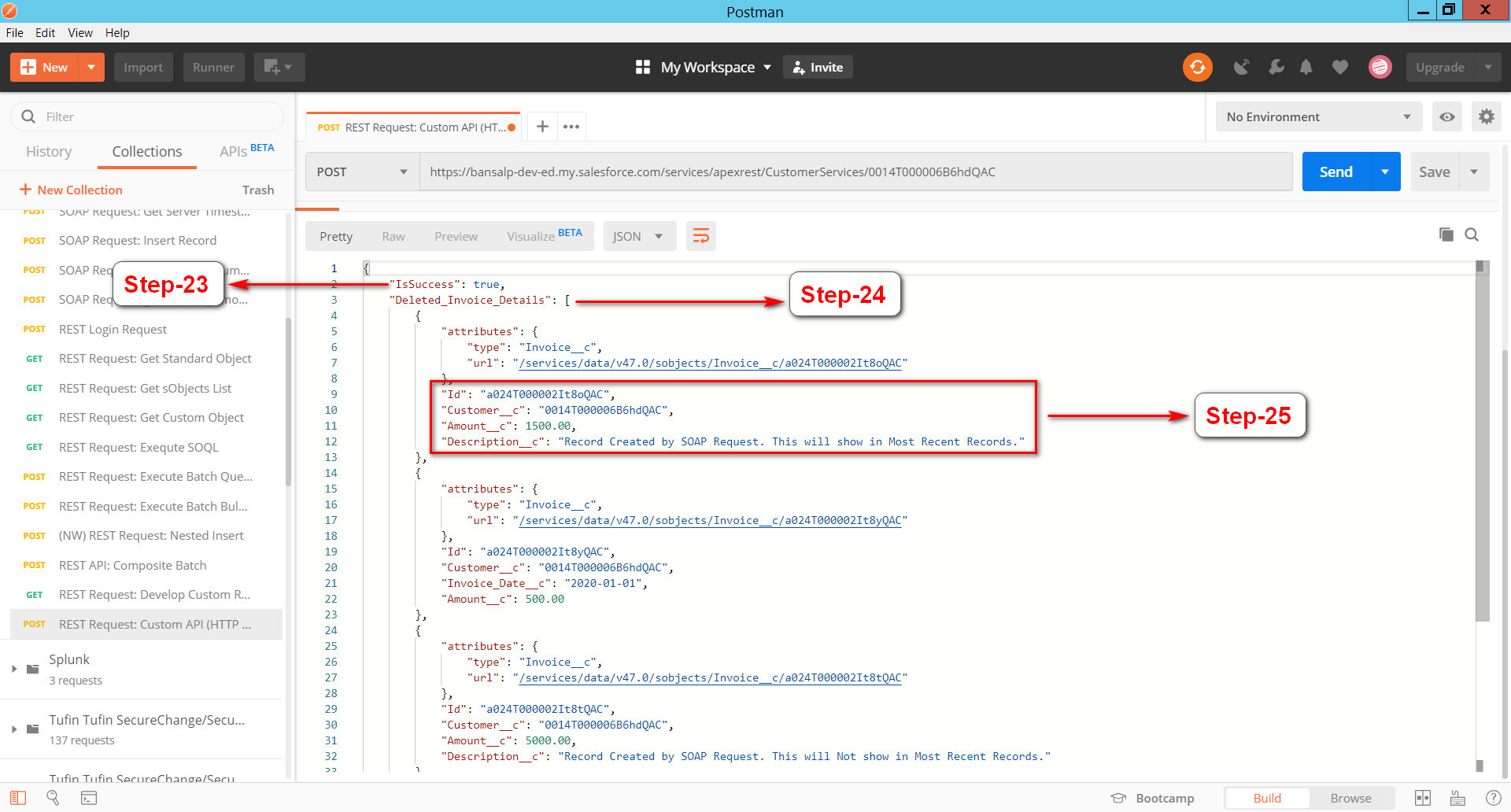Open the settings wrench icon
Image resolution: width=1511 pixels, height=812 pixels.
1276,68
